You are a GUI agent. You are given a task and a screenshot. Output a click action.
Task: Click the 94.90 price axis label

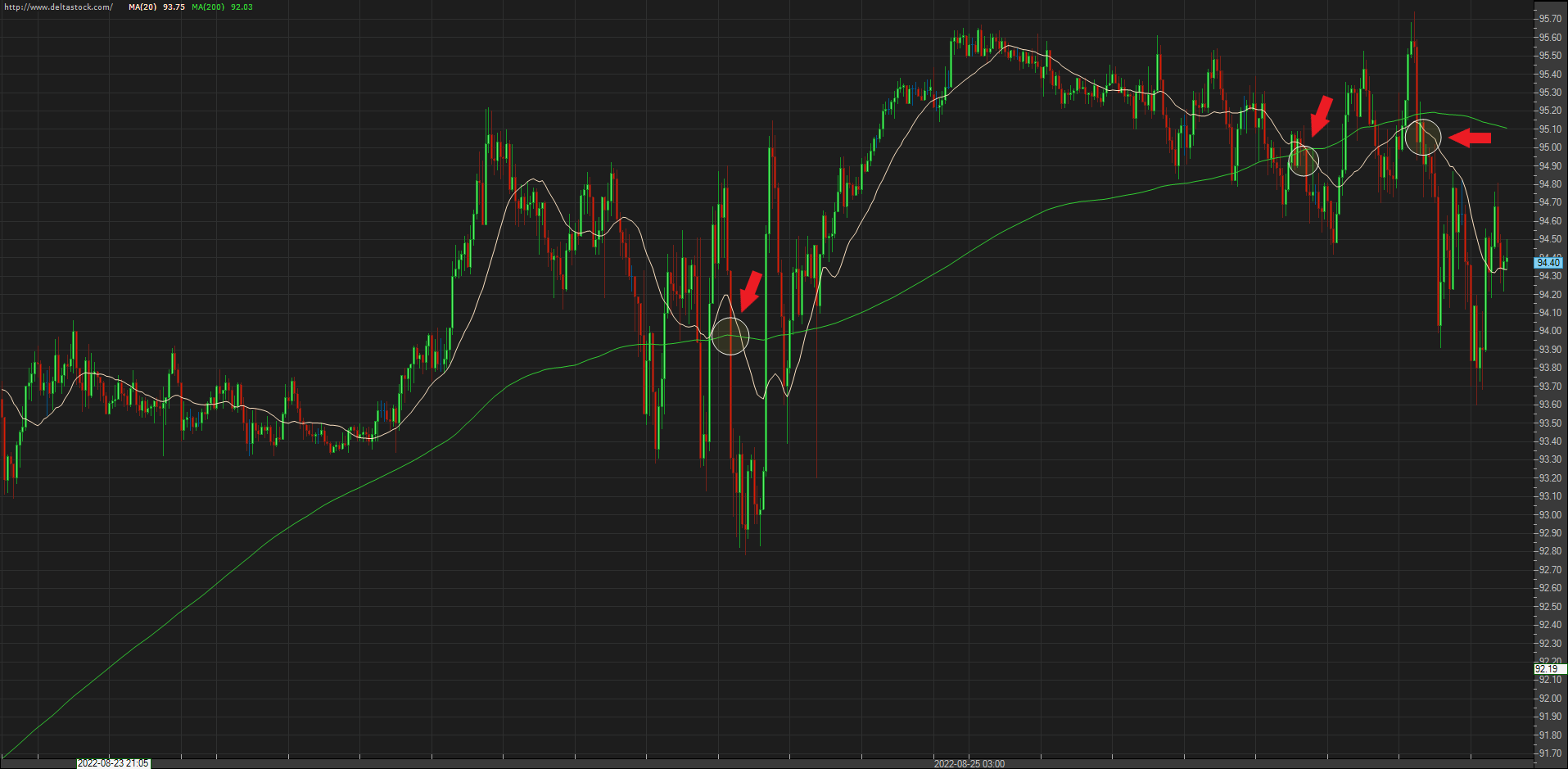1549,166
